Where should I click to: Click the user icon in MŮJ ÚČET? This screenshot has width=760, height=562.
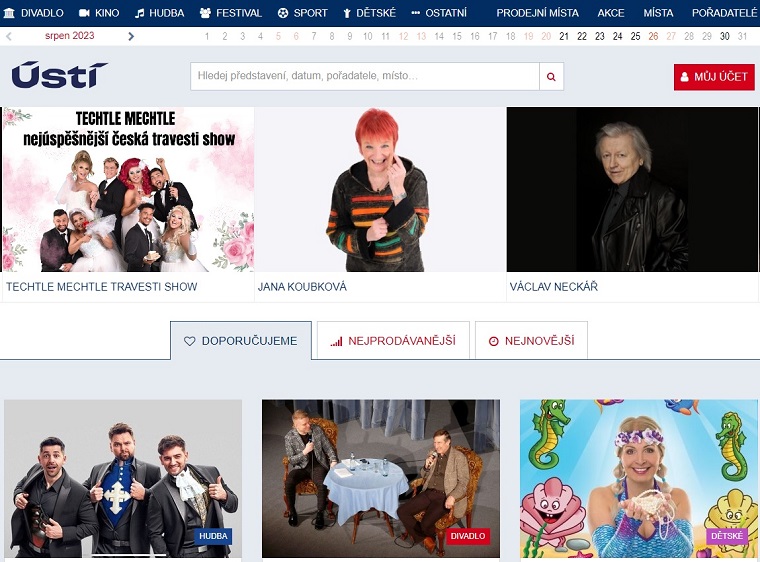684,77
